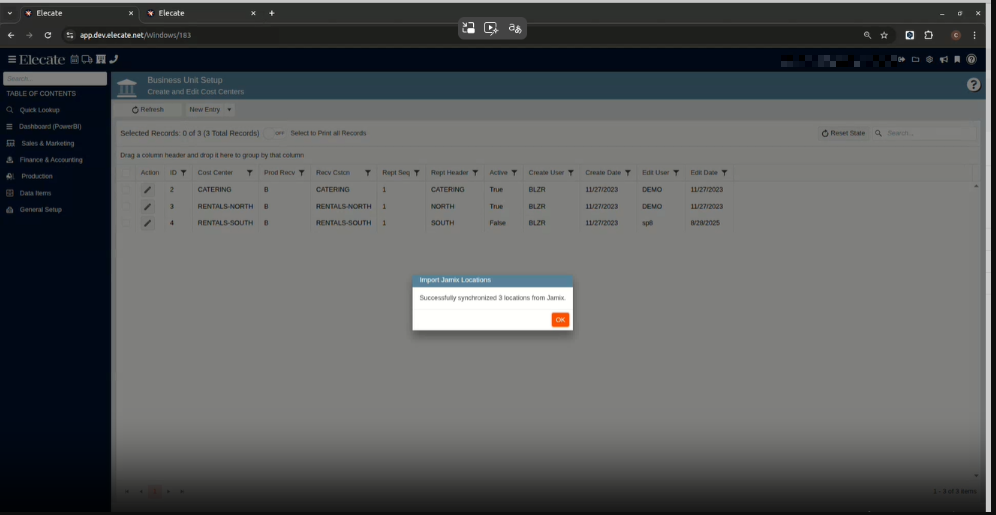Click the logout icon in the top-right bar
This screenshot has height=515, width=996.
tap(901, 59)
